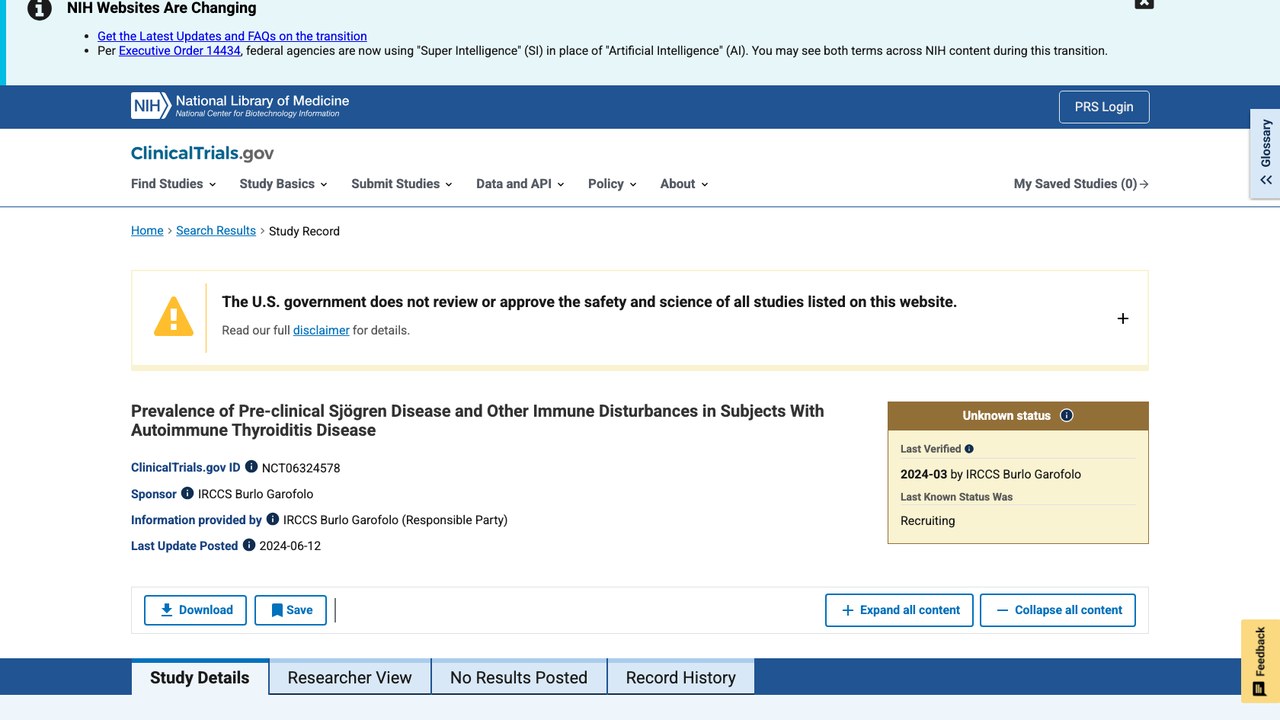This screenshot has height=720, width=1280.
Task: Click info icon beside Information provided by
Action: (x=272, y=519)
